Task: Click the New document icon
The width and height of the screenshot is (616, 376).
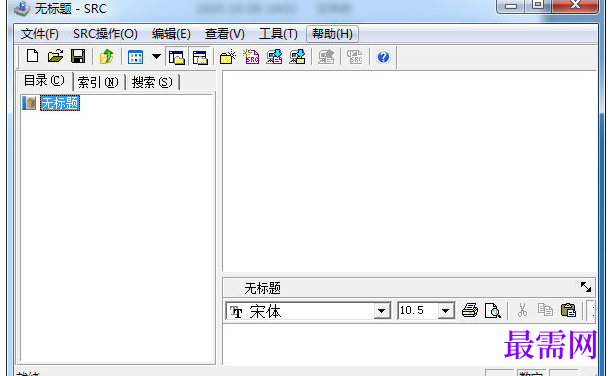Action: 32,57
